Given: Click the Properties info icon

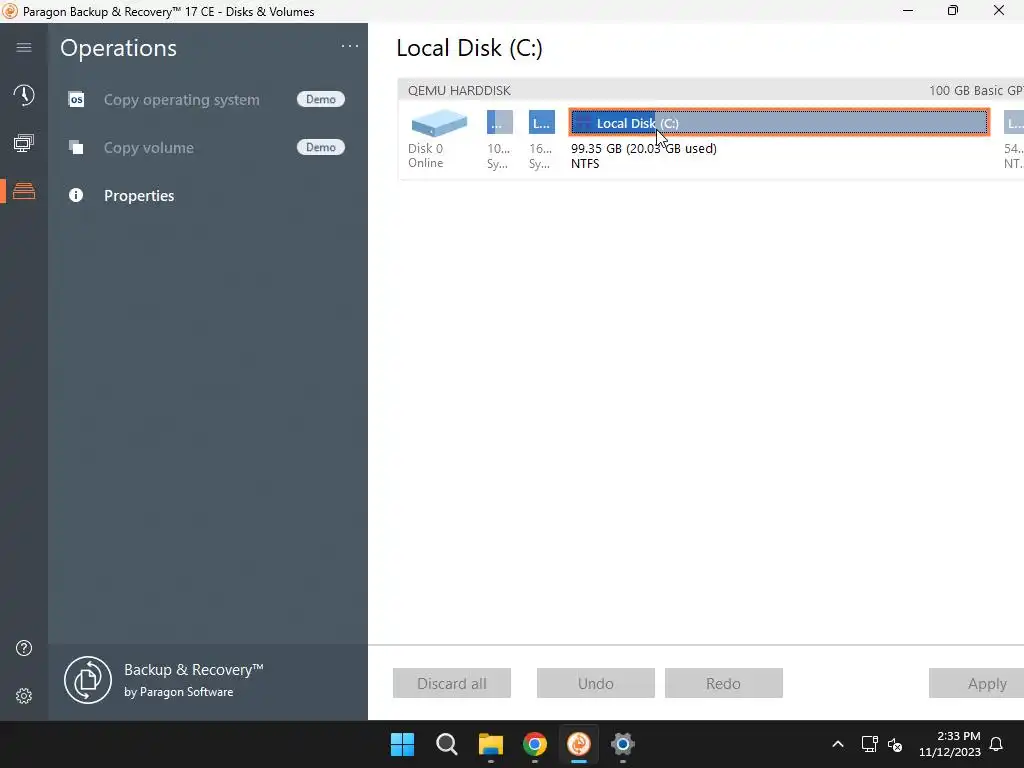Looking at the screenshot, I should coord(76,195).
